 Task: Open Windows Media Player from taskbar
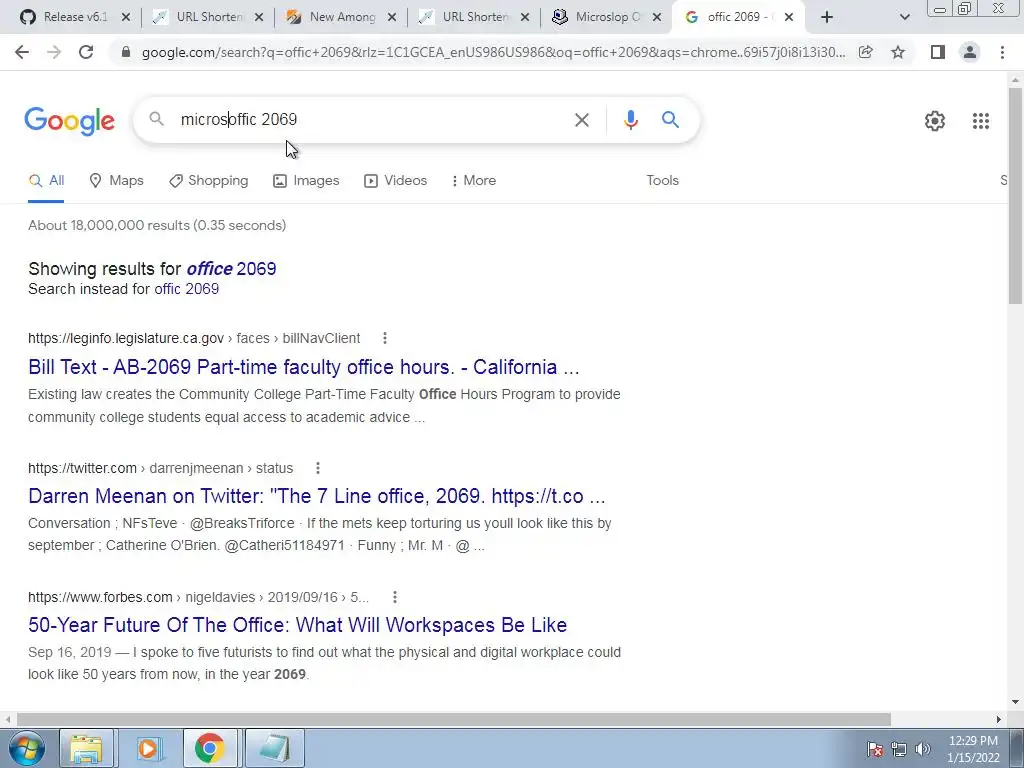[x=148, y=748]
